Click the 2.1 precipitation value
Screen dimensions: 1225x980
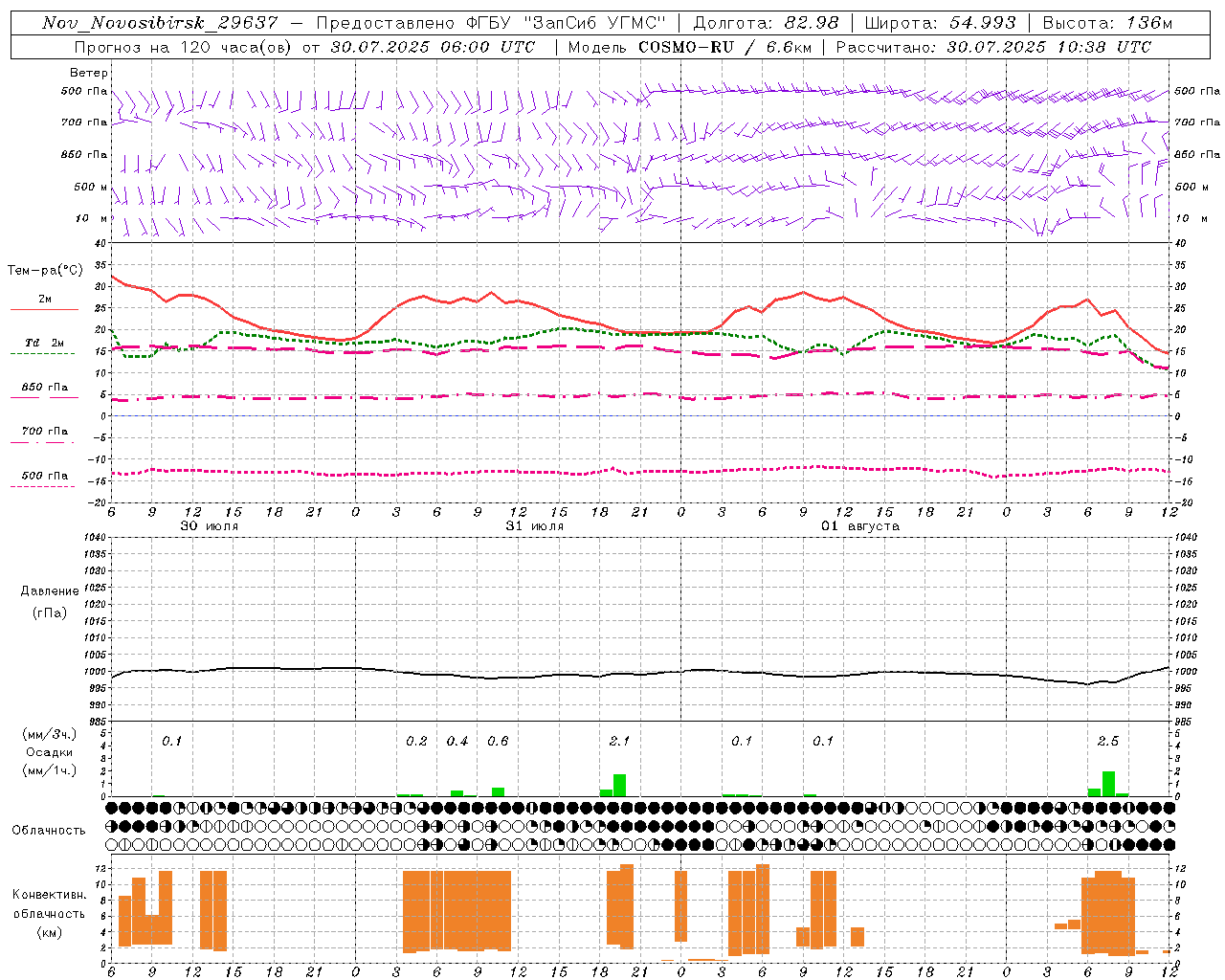coord(619,741)
